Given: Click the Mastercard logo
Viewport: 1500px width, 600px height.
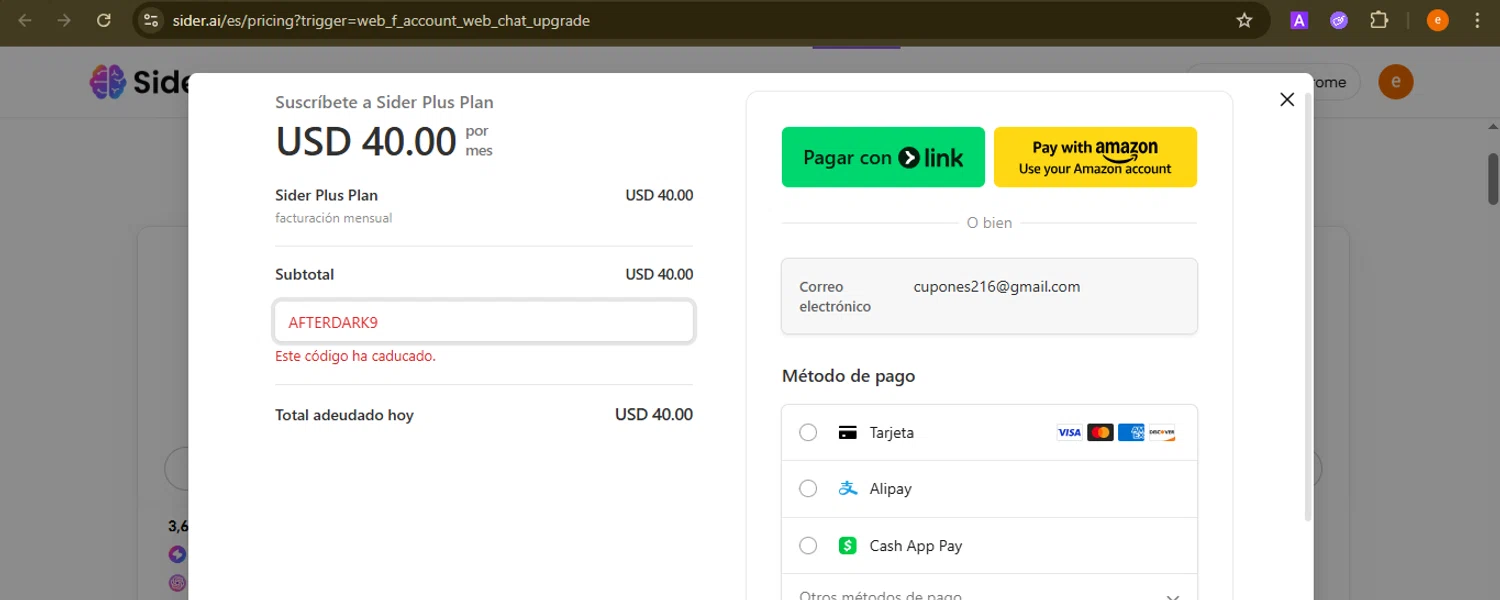Looking at the screenshot, I should [1100, 433].
